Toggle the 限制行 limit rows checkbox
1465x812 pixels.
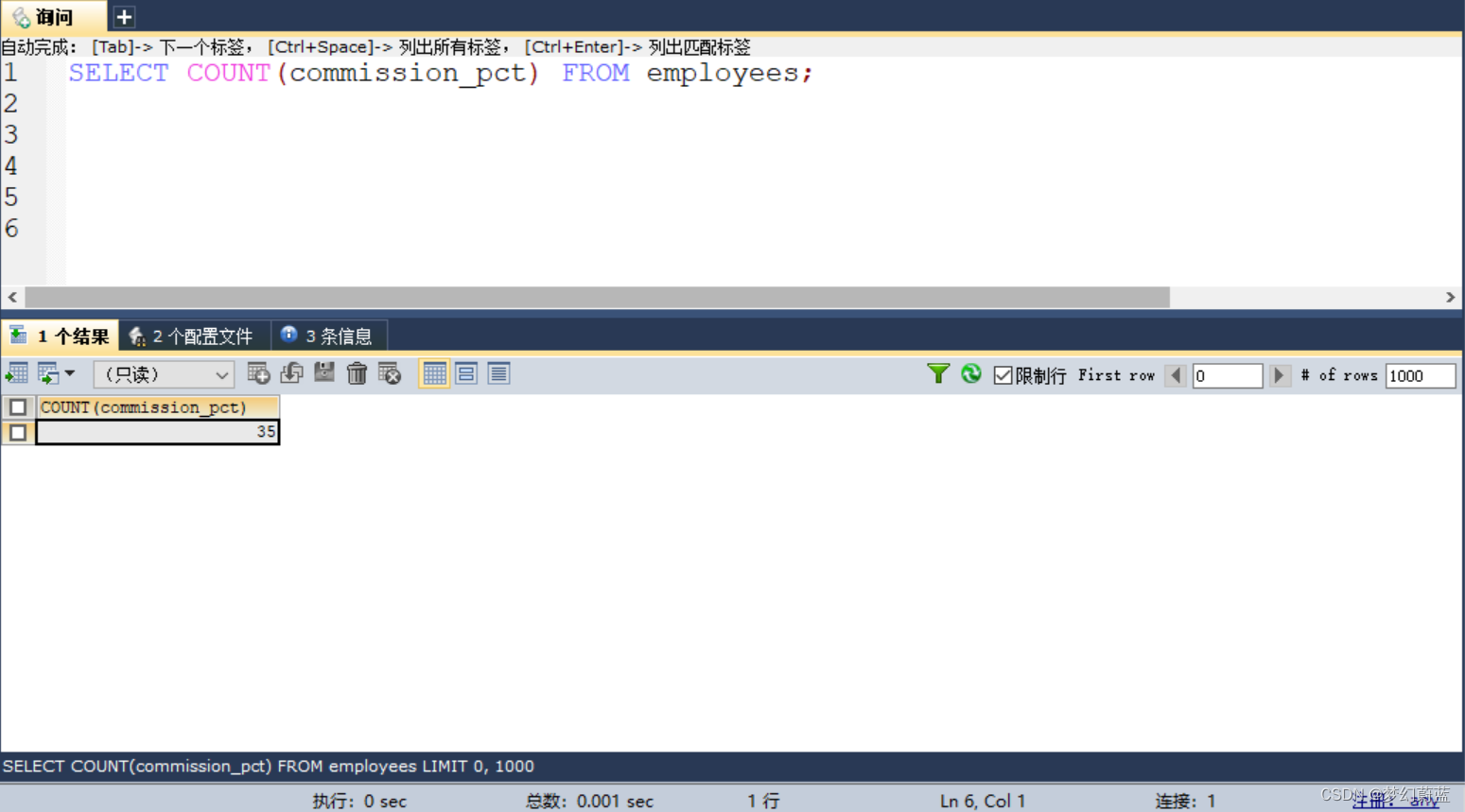click(1003, 375)
